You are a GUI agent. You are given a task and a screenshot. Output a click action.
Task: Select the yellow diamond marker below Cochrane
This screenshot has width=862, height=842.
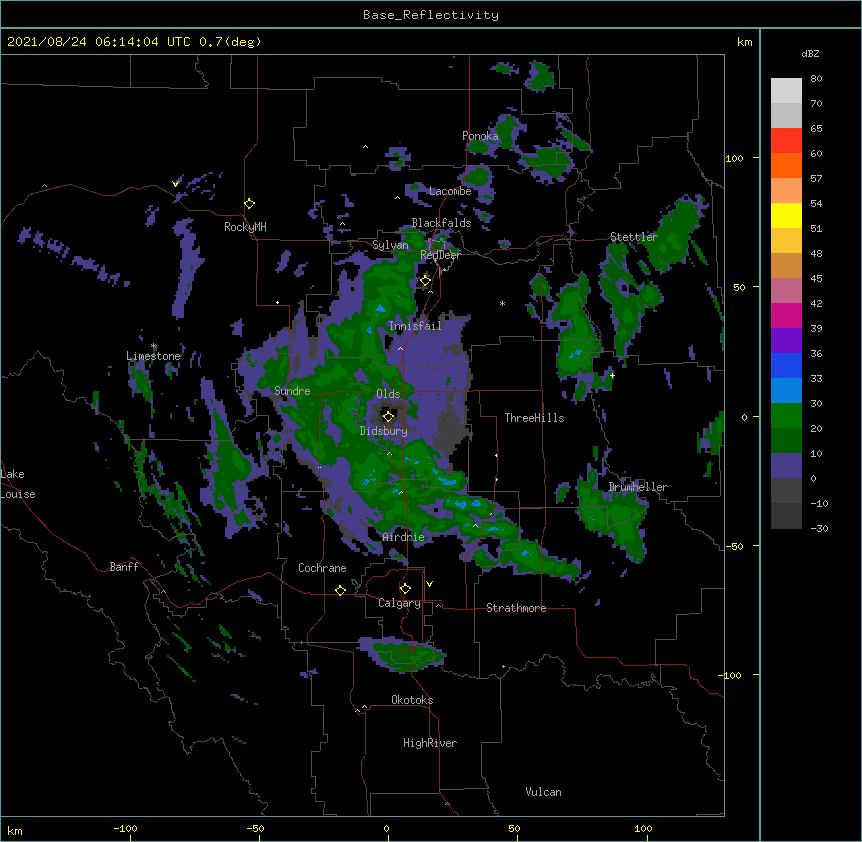click(340, 590)
